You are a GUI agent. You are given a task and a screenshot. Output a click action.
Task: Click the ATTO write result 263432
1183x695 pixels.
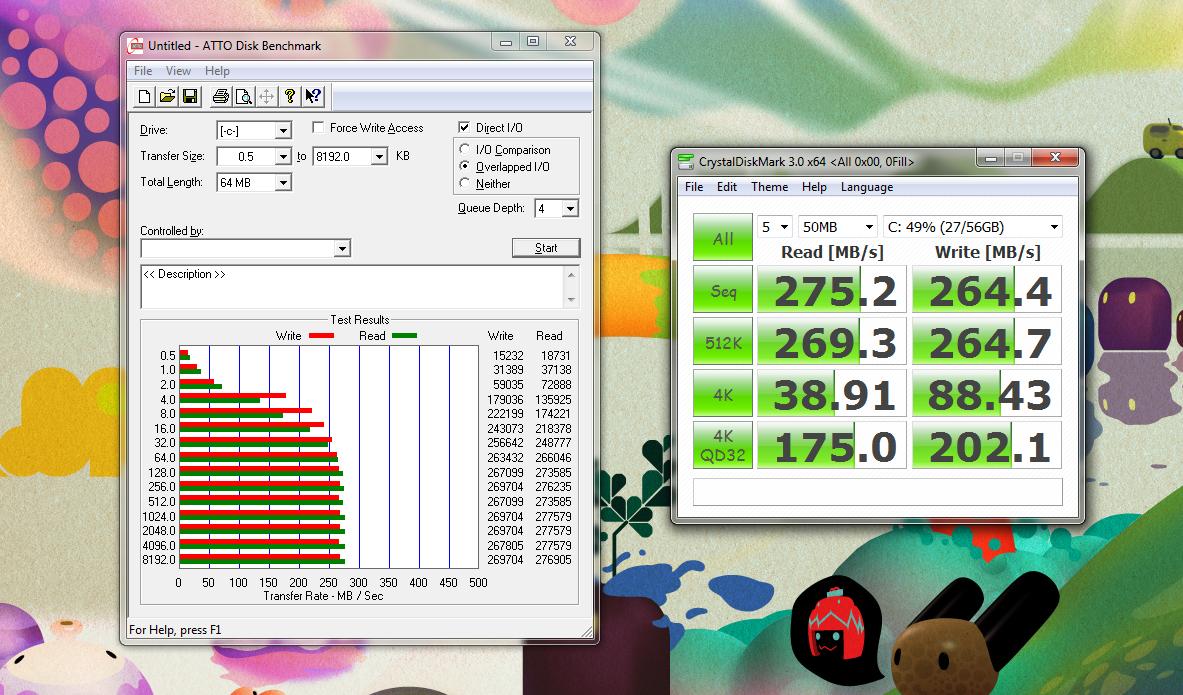pos(505,457)
